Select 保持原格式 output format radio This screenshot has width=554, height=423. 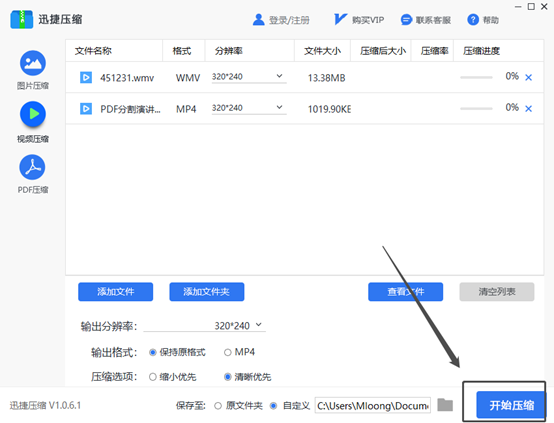coord(153,352)
